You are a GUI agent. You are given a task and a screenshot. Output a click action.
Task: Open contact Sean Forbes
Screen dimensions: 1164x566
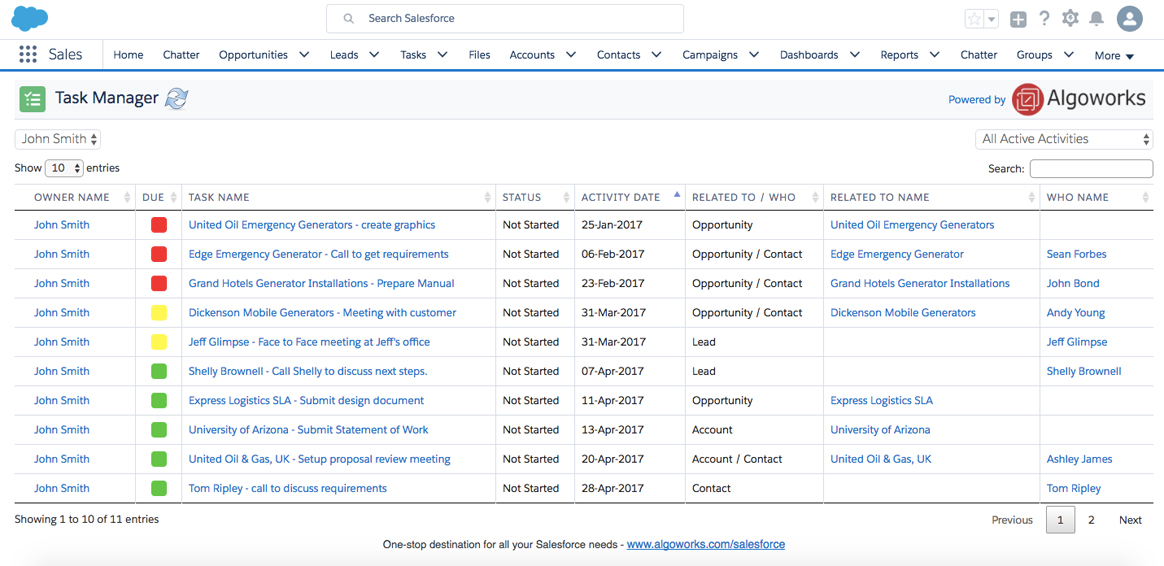pyautogui.click(x=1076, y=254)
